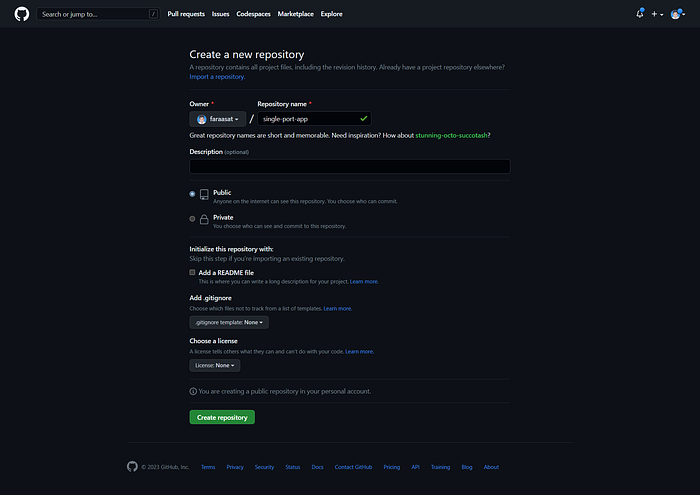Expand the .gitignore template dropdown
This screenshot has height=495, width=700.
(229, 322)
